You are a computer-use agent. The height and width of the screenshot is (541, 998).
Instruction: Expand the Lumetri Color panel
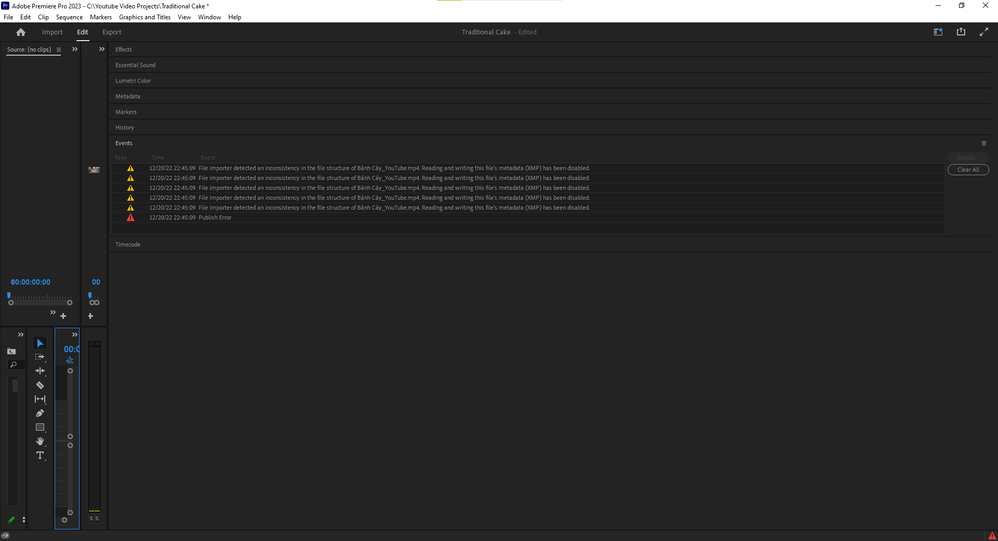[133, 81]
